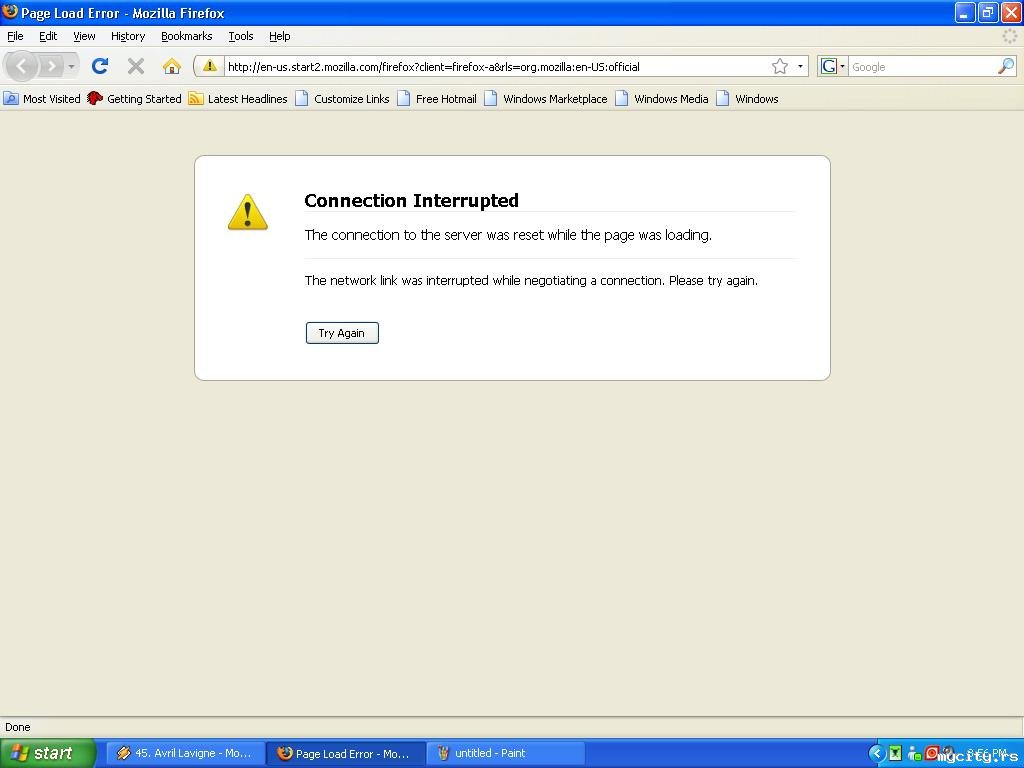Open the Customize Links bookmark

(x=342, y=99)
